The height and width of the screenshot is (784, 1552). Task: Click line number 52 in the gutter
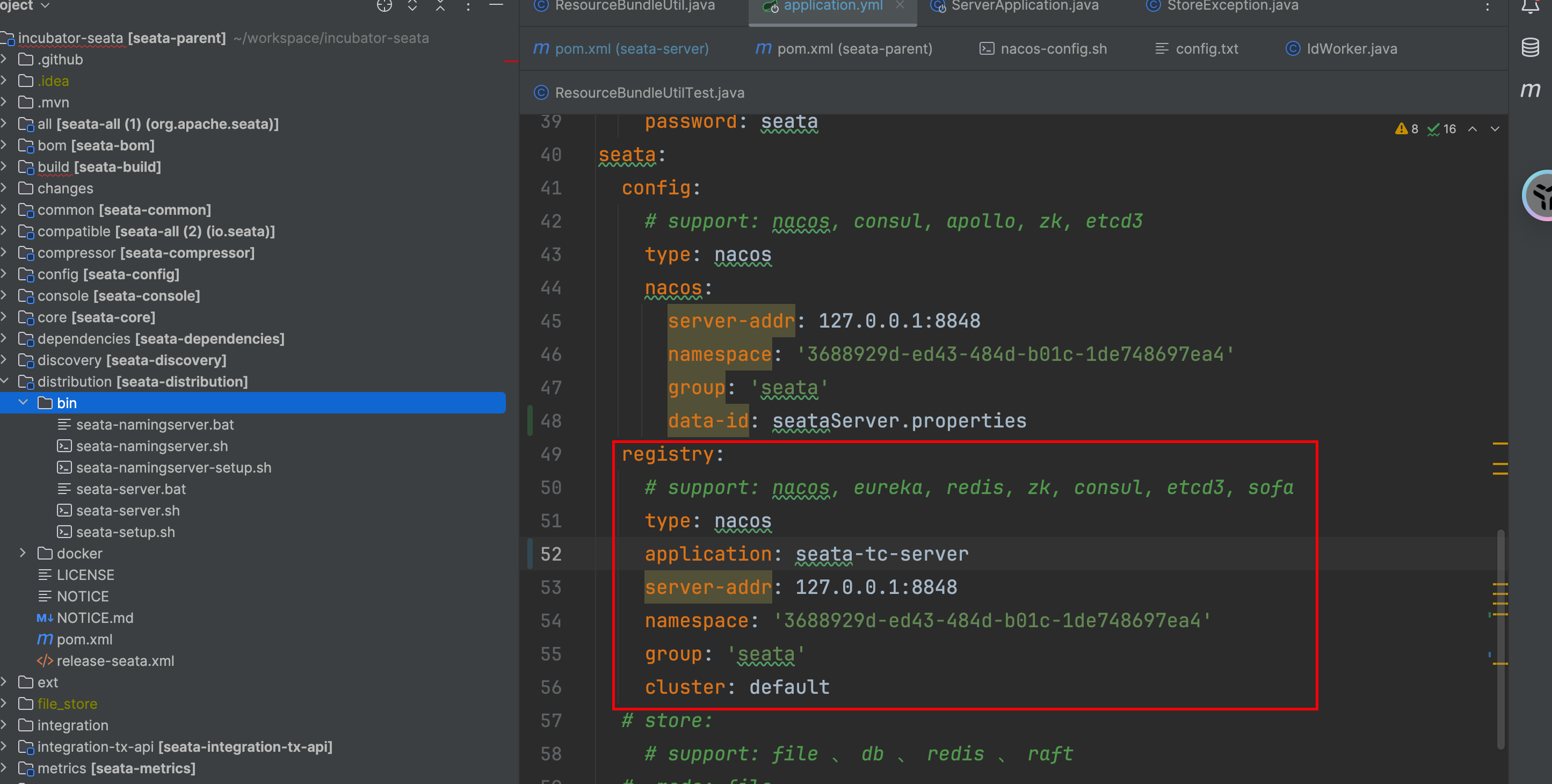pos(550,554)
